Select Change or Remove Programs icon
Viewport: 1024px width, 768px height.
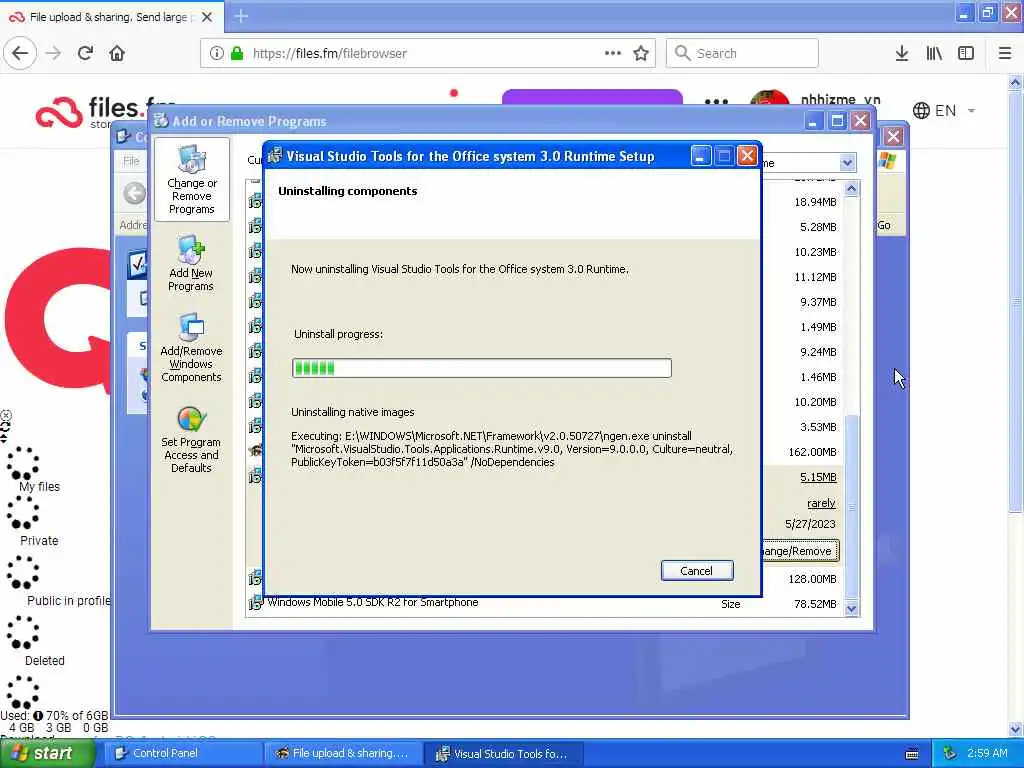tap(191, 180)
